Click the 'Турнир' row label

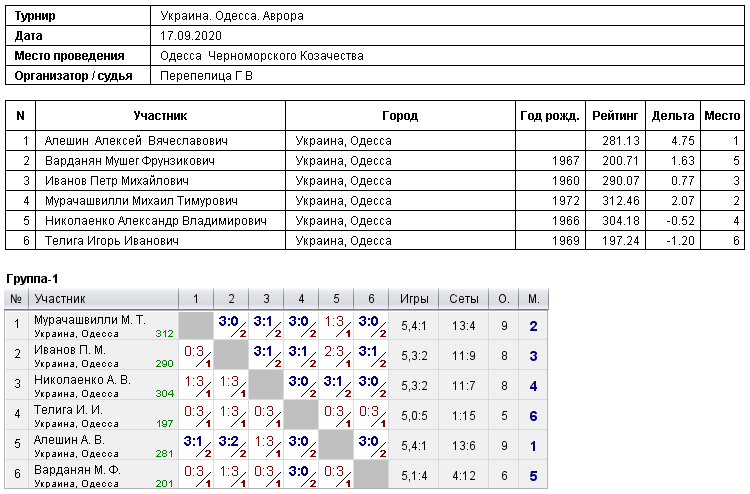pyautogui.click(x=35, y=16)
